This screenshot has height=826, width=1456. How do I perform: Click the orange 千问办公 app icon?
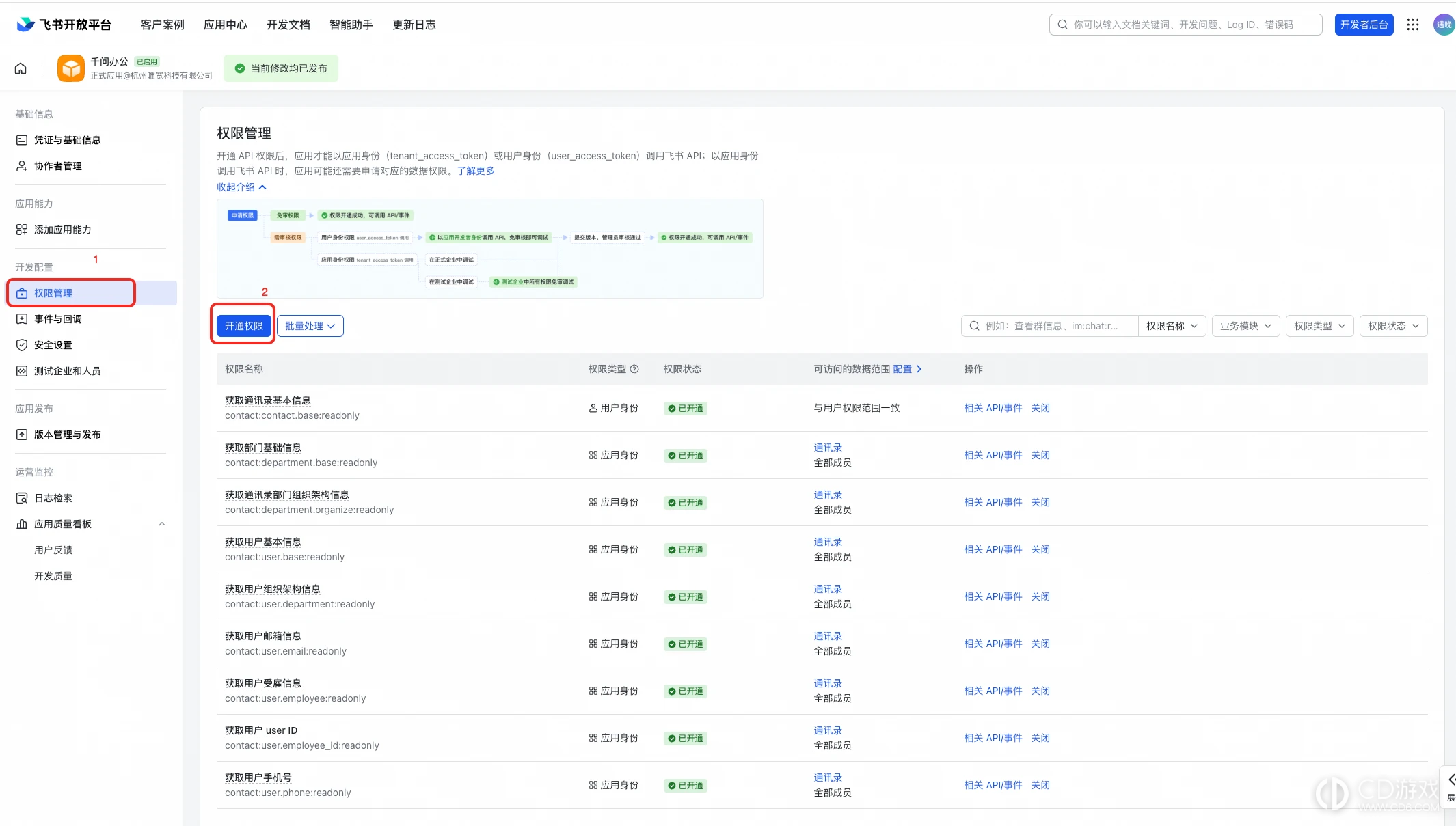coord(71,68)
